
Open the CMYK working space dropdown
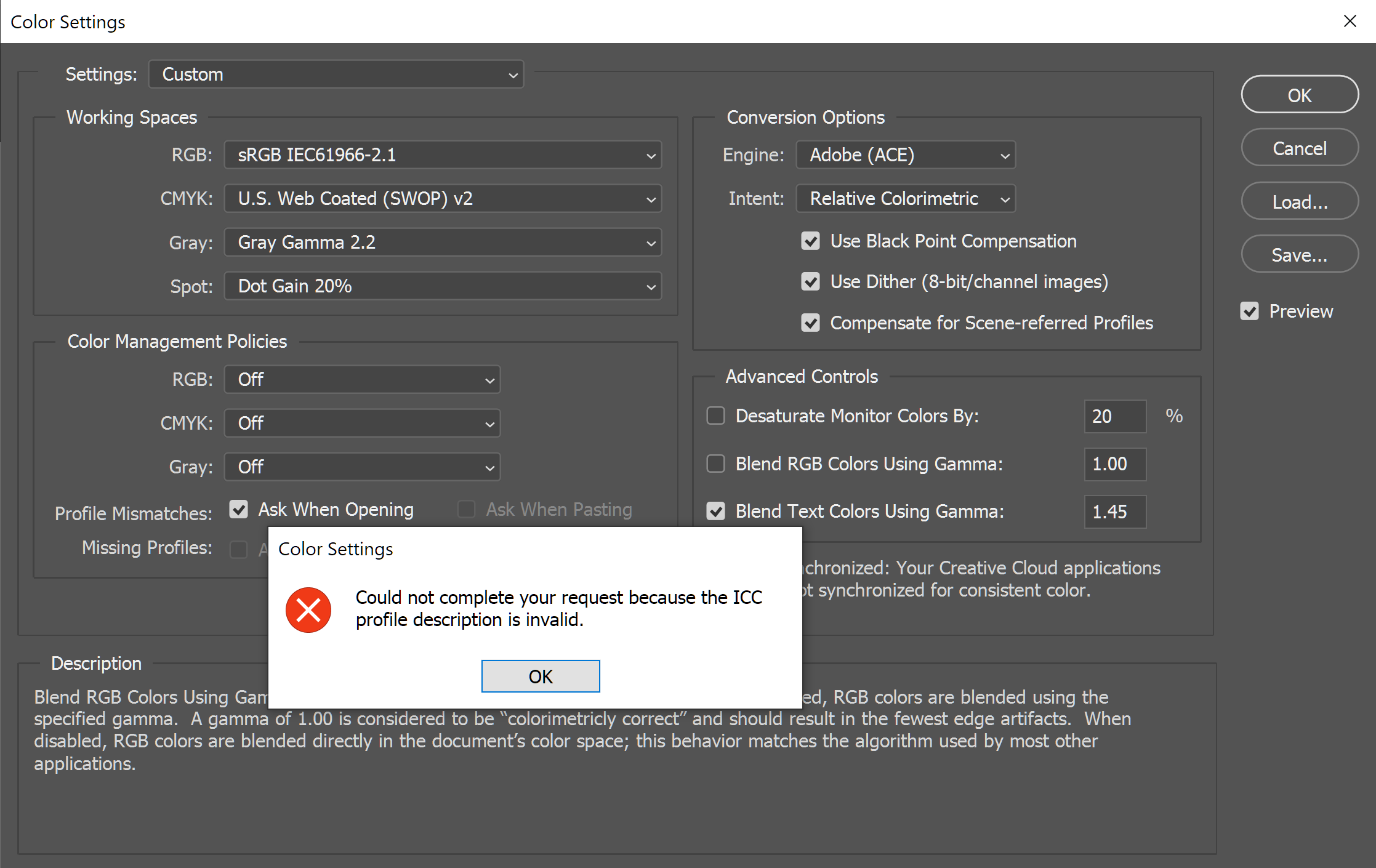443,199
